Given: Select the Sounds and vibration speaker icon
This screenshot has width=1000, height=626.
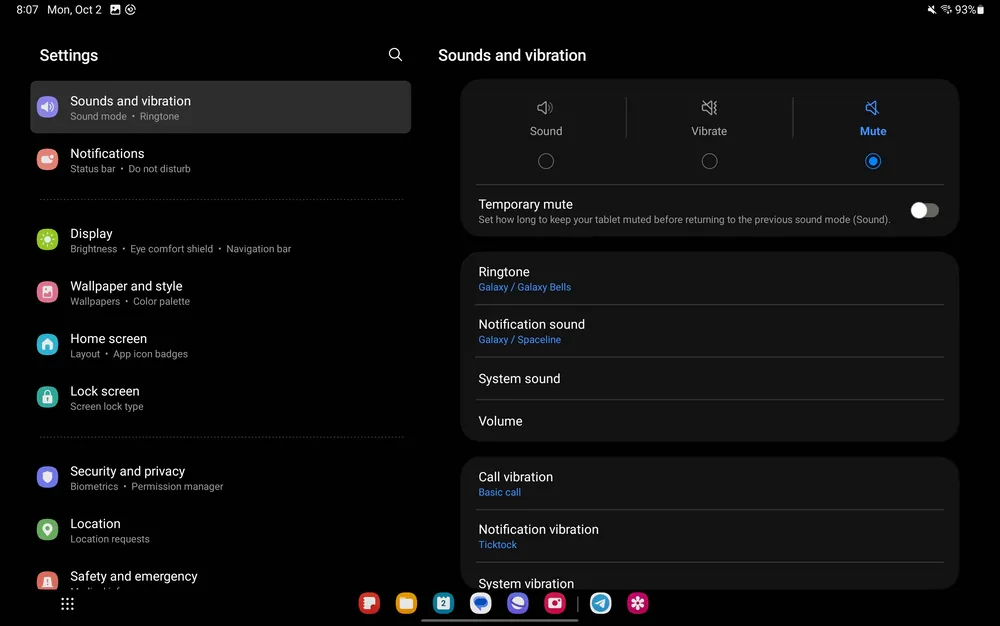Looking at the screenshot, I should [x=48, y=107].
